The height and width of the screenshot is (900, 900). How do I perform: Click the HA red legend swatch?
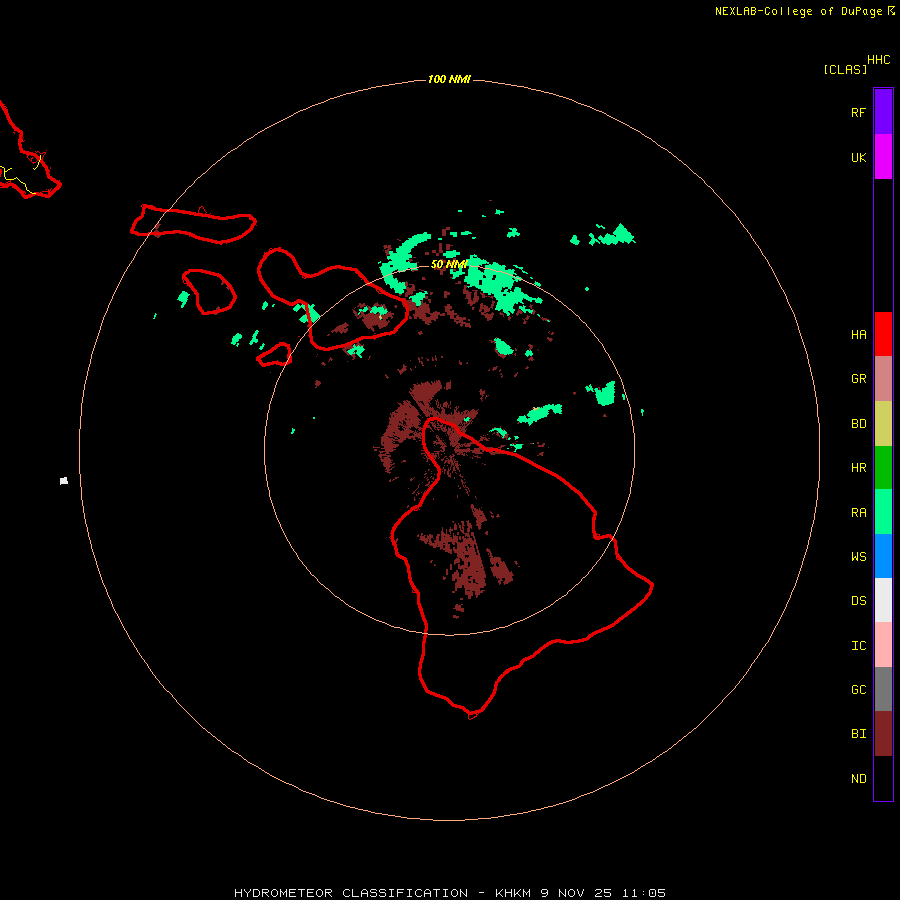[x=883, y=334]
